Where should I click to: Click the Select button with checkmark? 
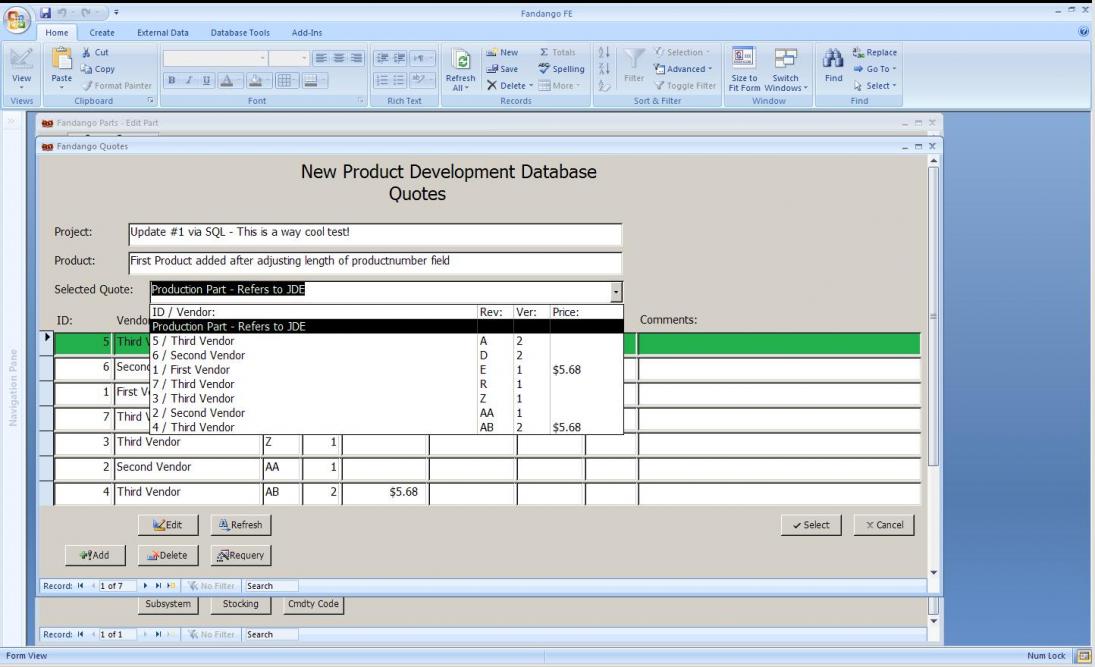811,525
